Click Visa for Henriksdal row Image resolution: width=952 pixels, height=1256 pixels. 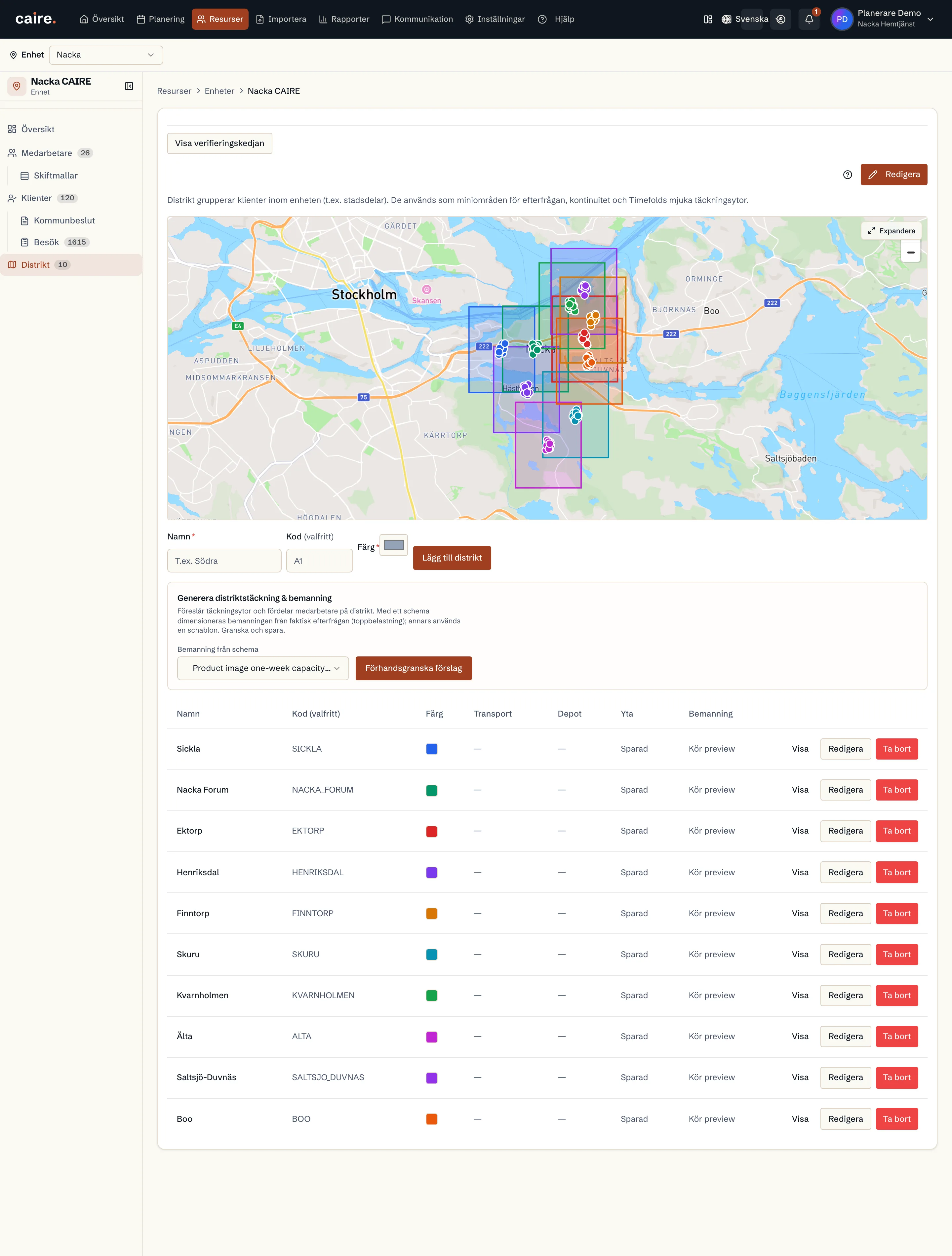(x=800, y=873)
